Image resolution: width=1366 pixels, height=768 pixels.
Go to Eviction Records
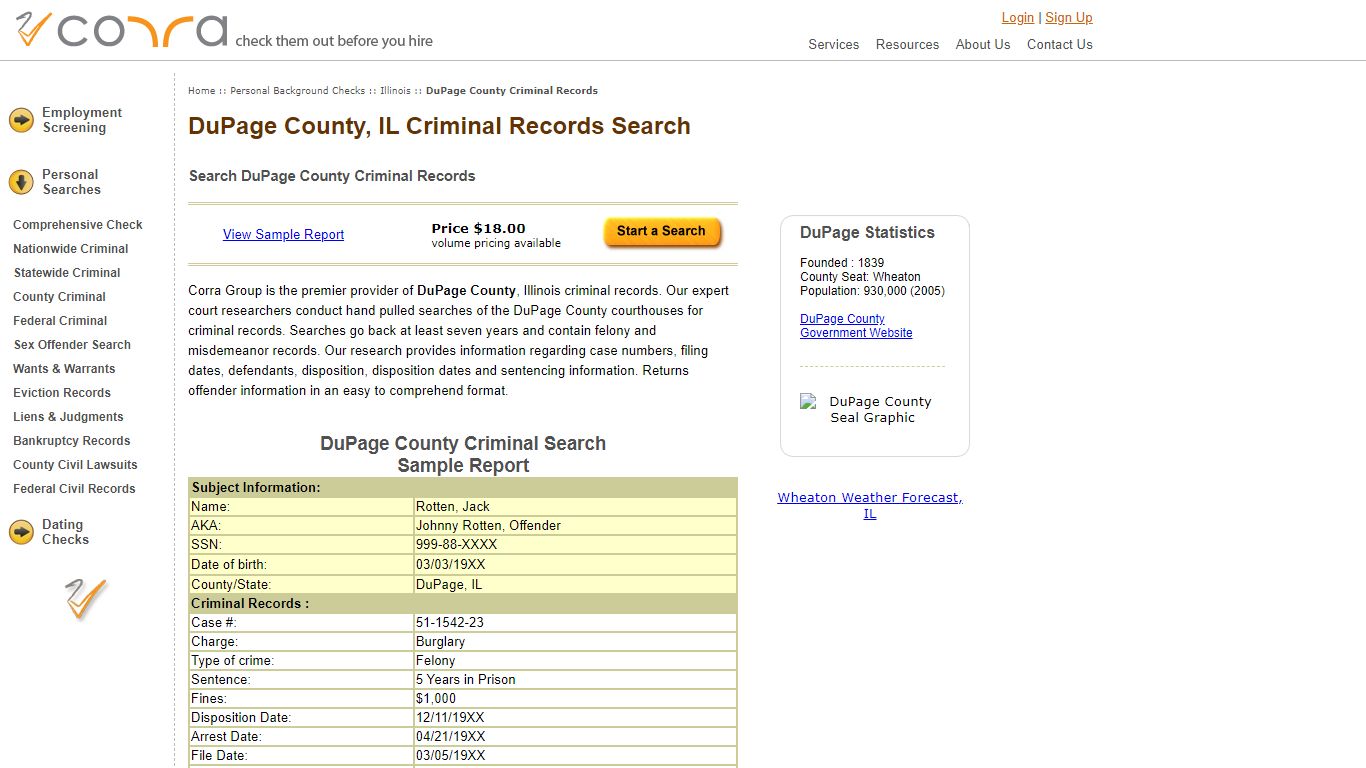(x=62, y=393)
